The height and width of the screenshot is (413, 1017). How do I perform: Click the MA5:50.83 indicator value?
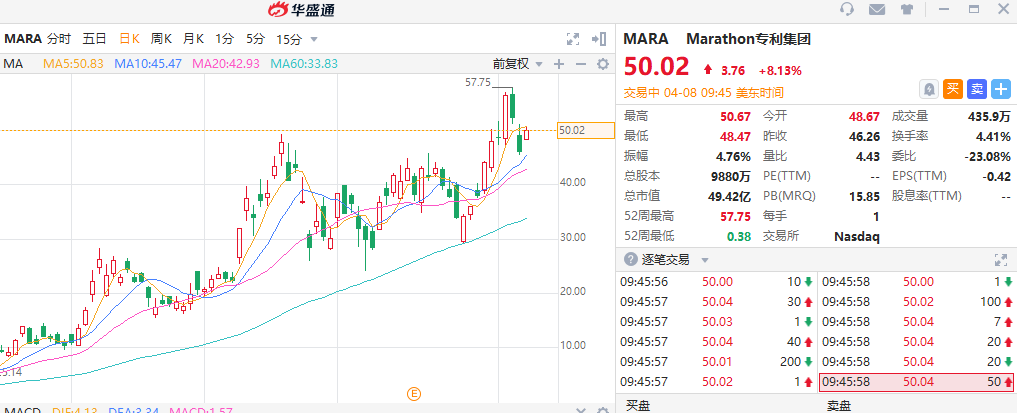(73, 64)
